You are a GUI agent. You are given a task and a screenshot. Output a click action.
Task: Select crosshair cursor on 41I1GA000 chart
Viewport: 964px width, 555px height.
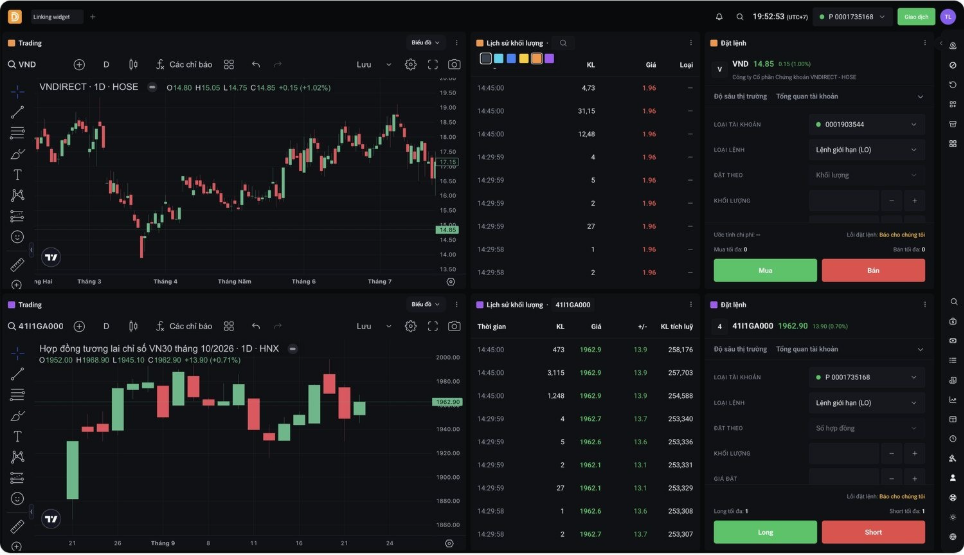point(17,353)
